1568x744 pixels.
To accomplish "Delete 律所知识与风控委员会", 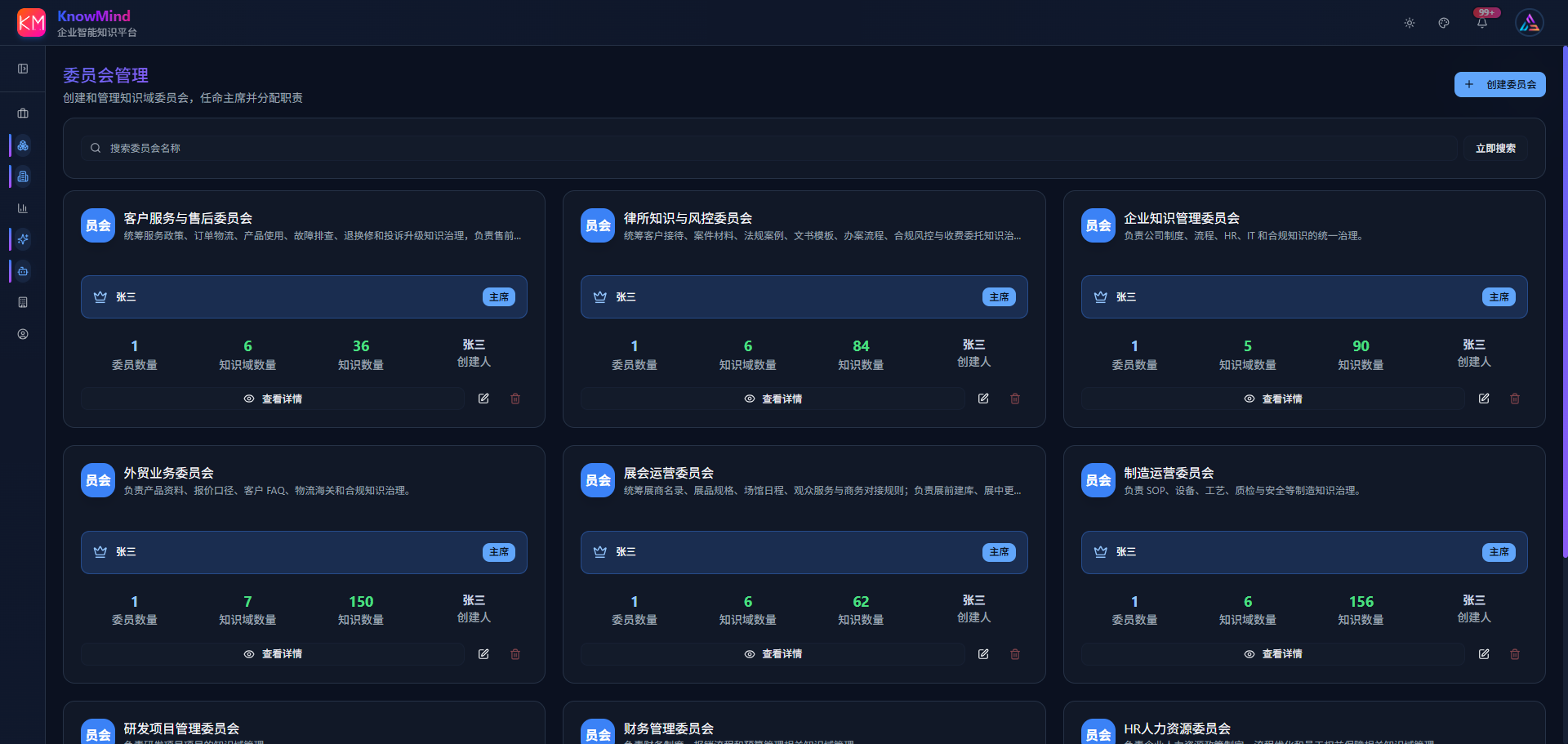I will [1015, 399].
